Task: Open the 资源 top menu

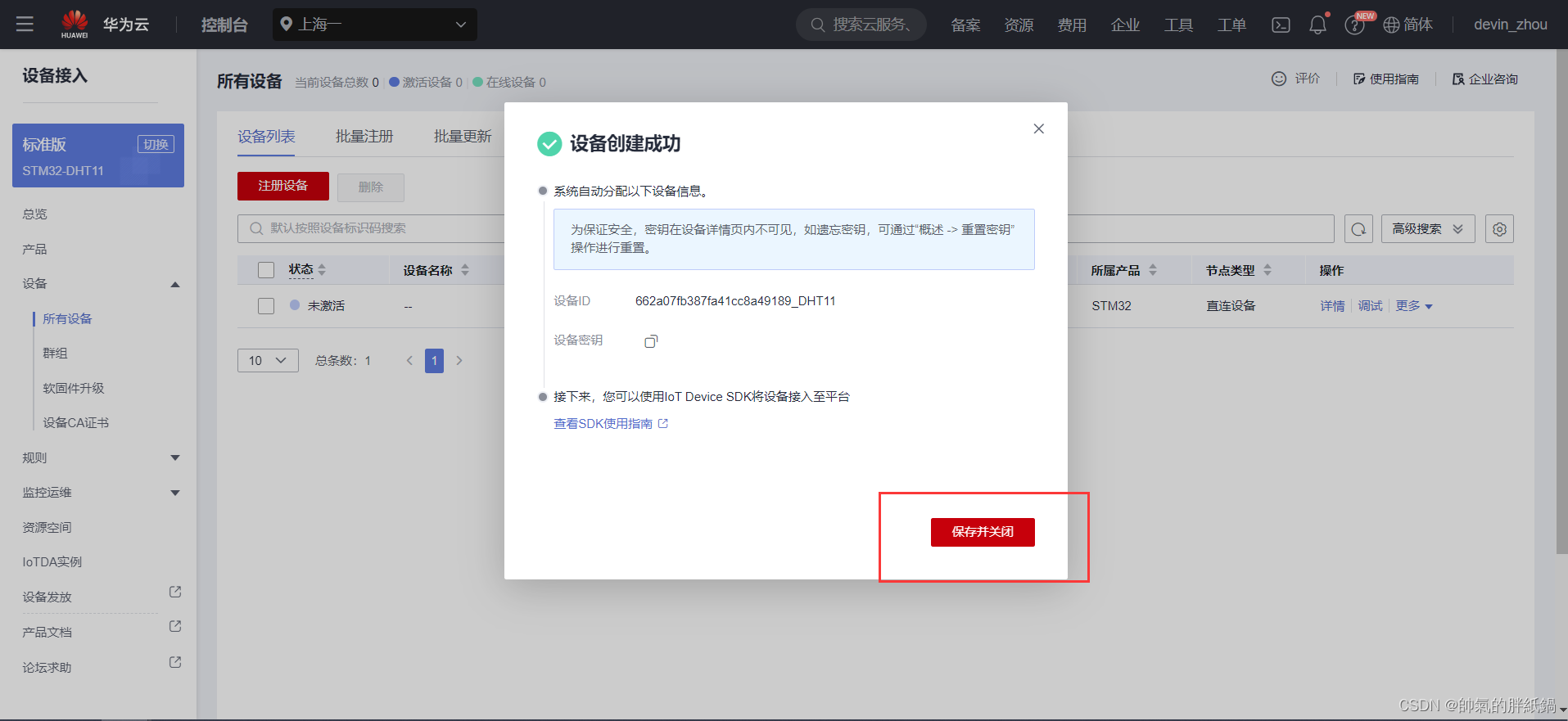Action: [1019, 25]
